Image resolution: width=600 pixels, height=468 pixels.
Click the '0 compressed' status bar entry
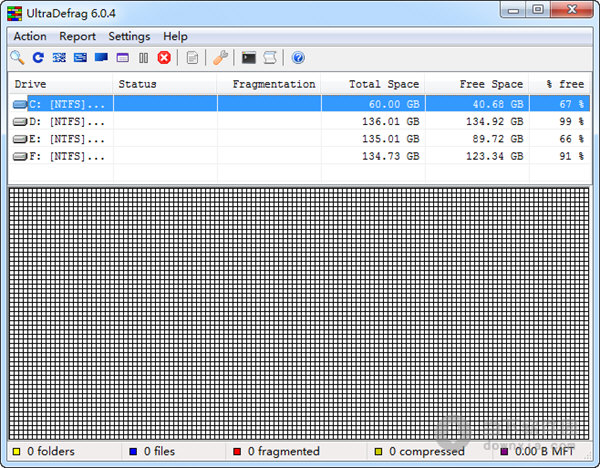click(x=427, y=452)
